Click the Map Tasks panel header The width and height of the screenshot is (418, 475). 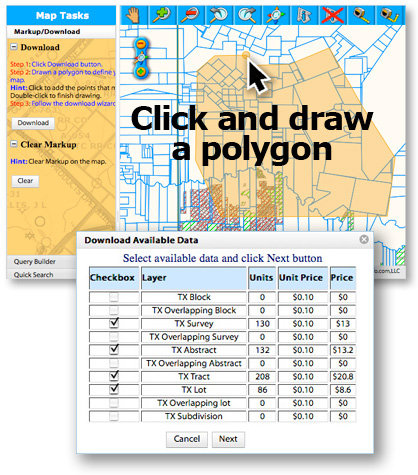(x=61, y=15)
